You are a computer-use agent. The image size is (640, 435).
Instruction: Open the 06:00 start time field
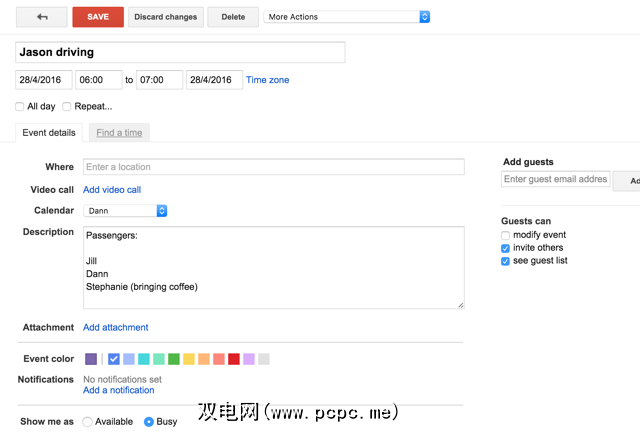98,80
